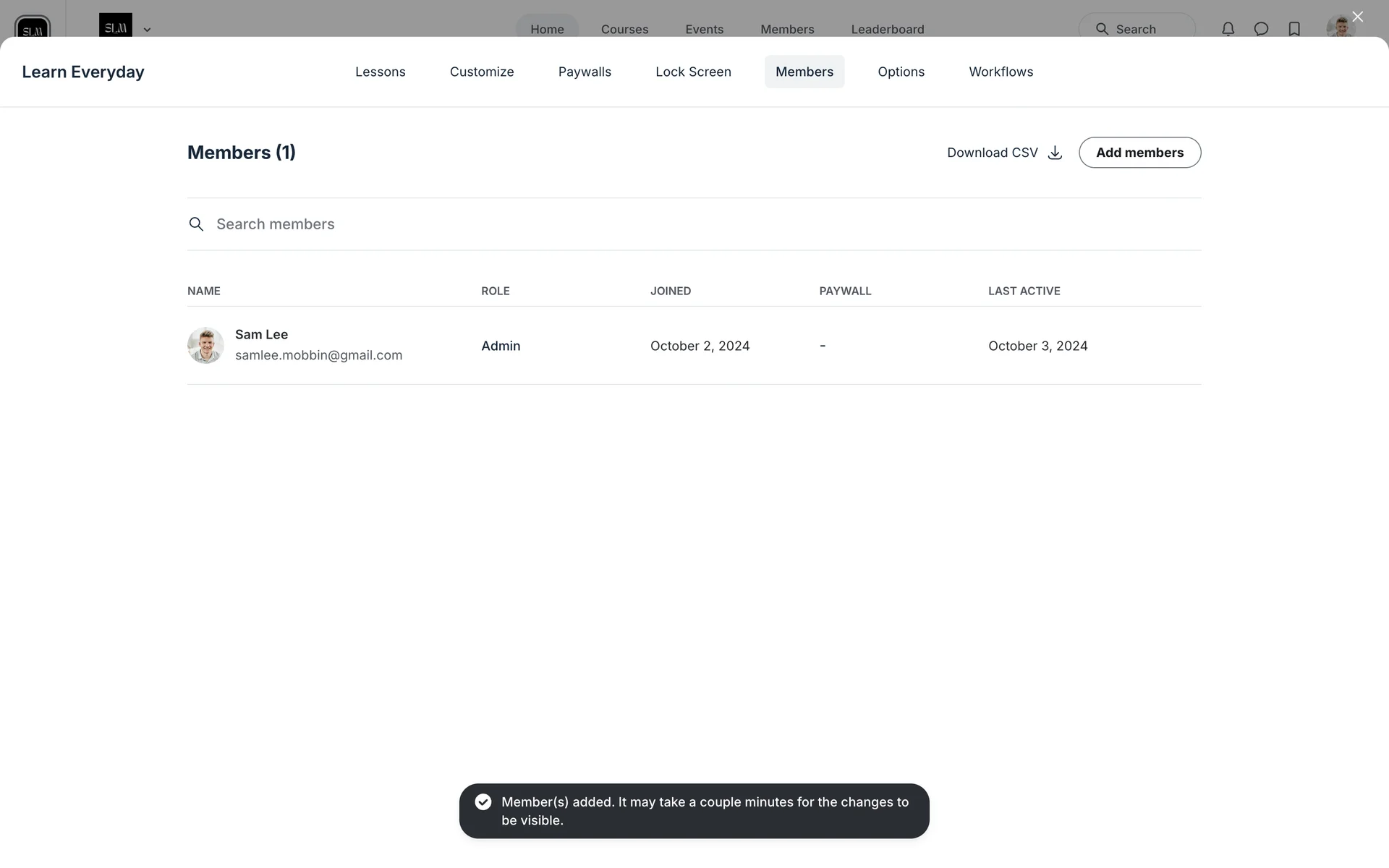This screenshot has height=868, width=1389.
Task: Open the Options tab
Action: click(901, 72)
